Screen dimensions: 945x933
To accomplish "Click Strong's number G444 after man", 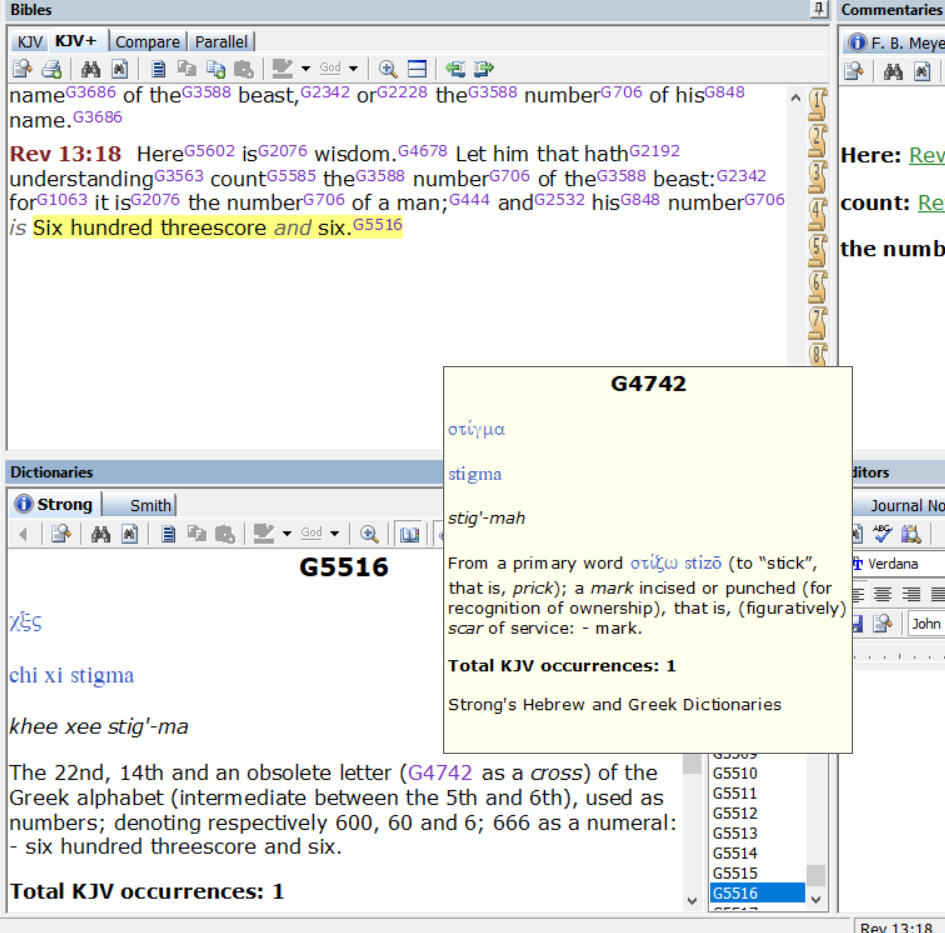I will (469, 199).
